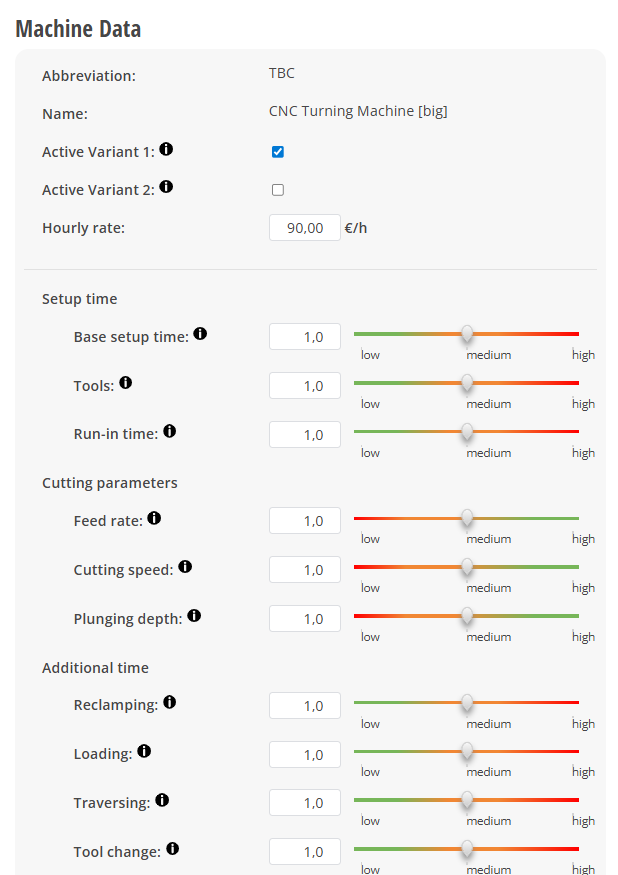This screenshot has height=875, width=618.
Task: Click info icon beside Cutting speed
Action: coord(185,567)
